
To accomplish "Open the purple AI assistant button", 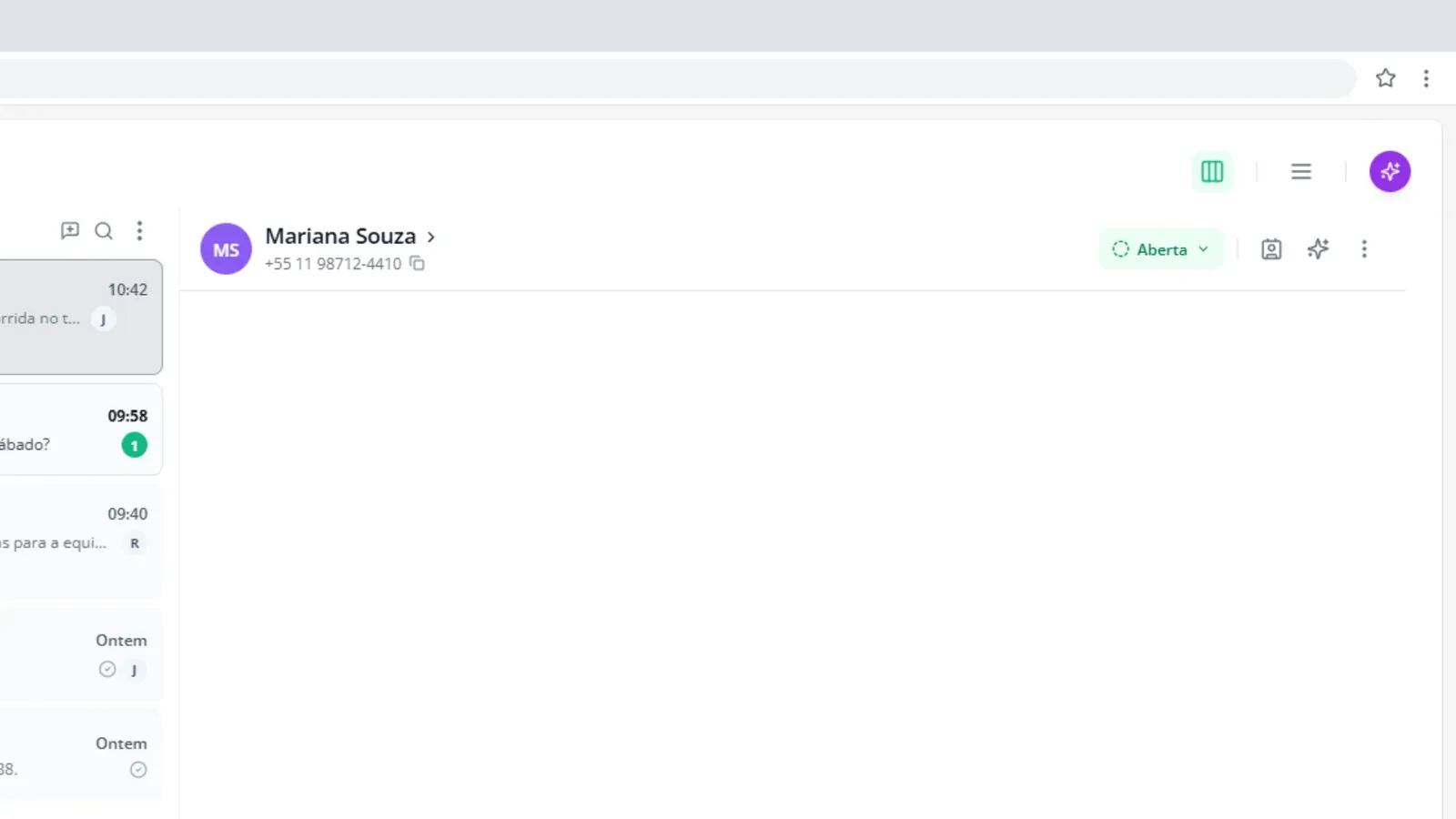I will [x=1390, y=171].
